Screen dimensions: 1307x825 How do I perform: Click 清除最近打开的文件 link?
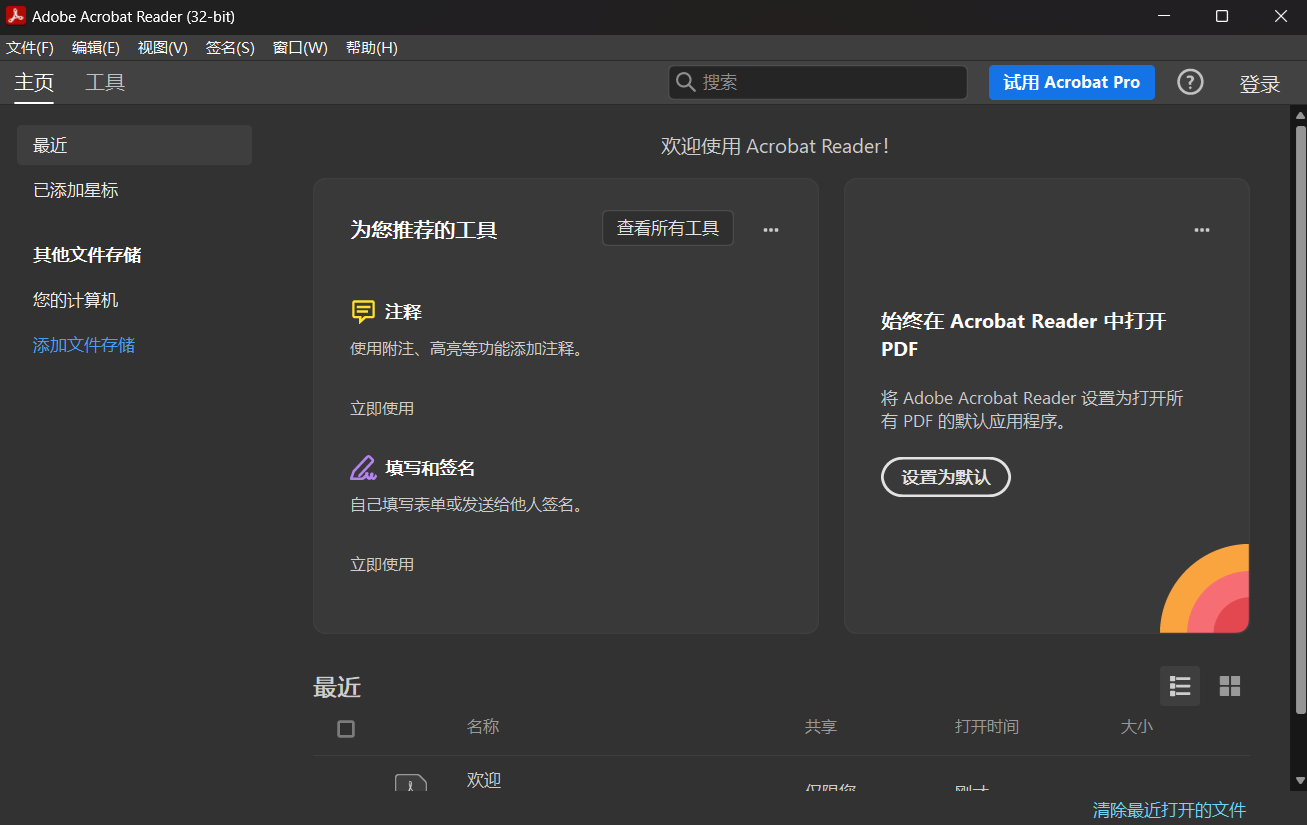click(x=1170, y=809)
